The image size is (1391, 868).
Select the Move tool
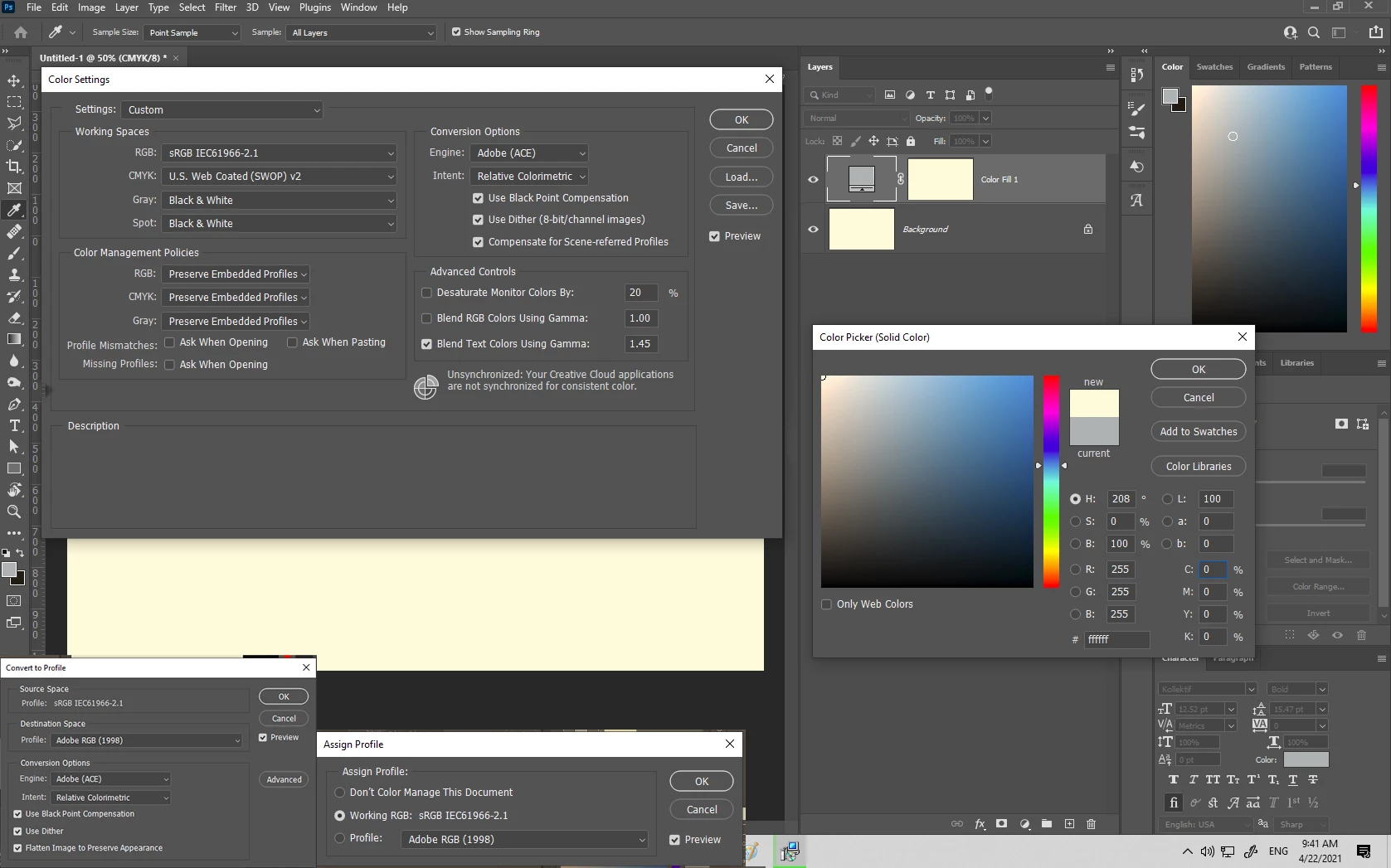tap(14, 80)
